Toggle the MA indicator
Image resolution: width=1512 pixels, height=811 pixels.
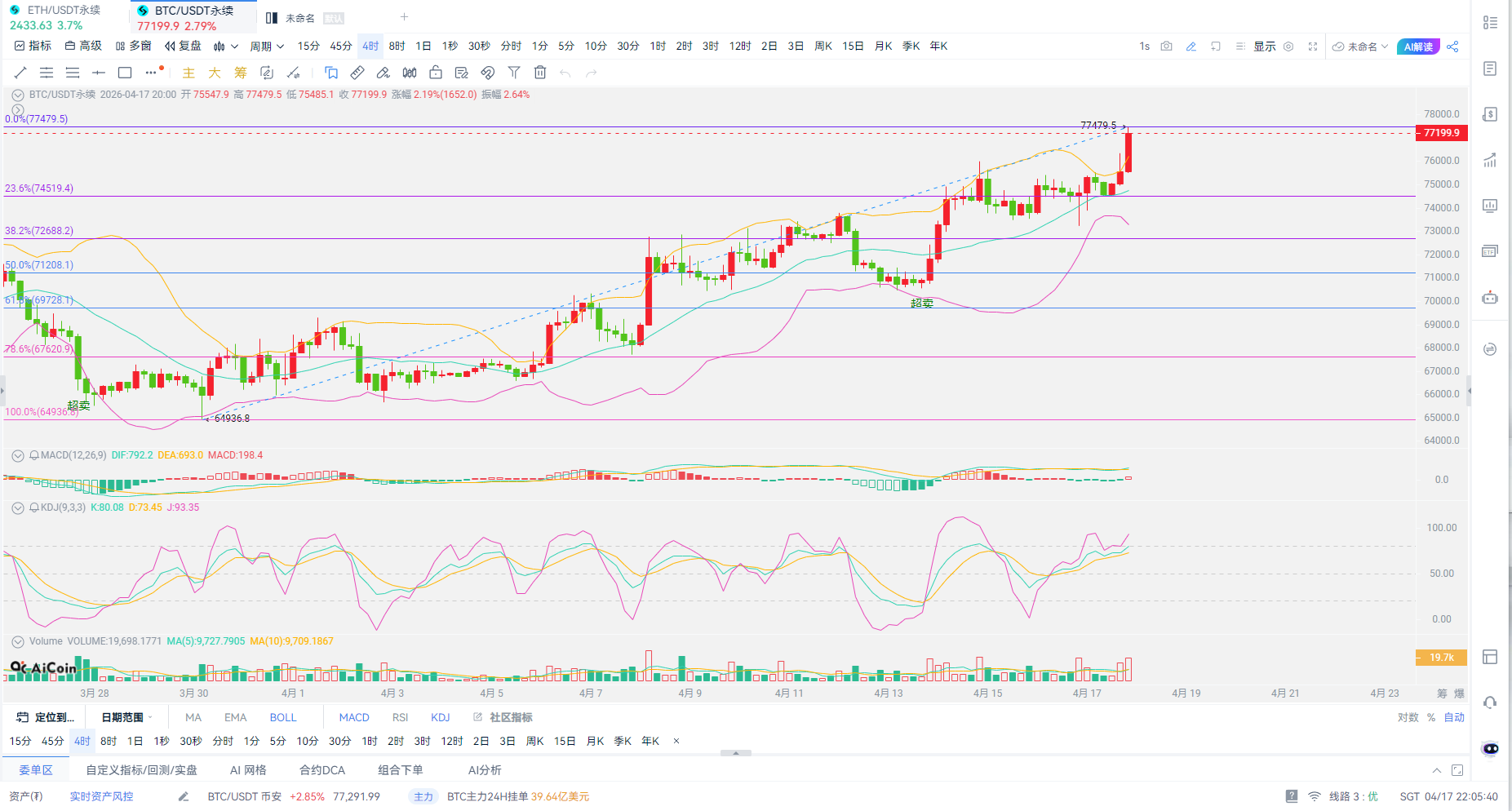[x=193, y=717]
